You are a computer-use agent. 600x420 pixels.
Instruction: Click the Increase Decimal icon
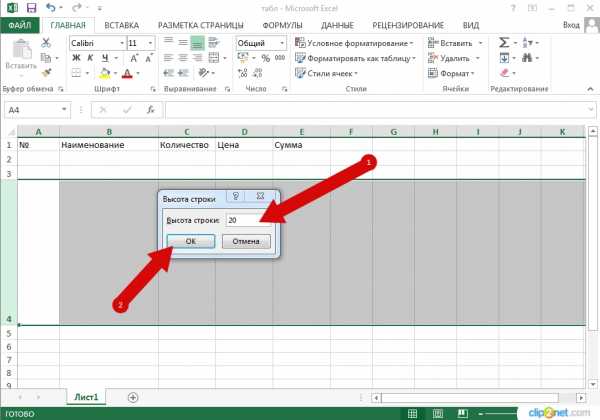click(x=243, y=73)
